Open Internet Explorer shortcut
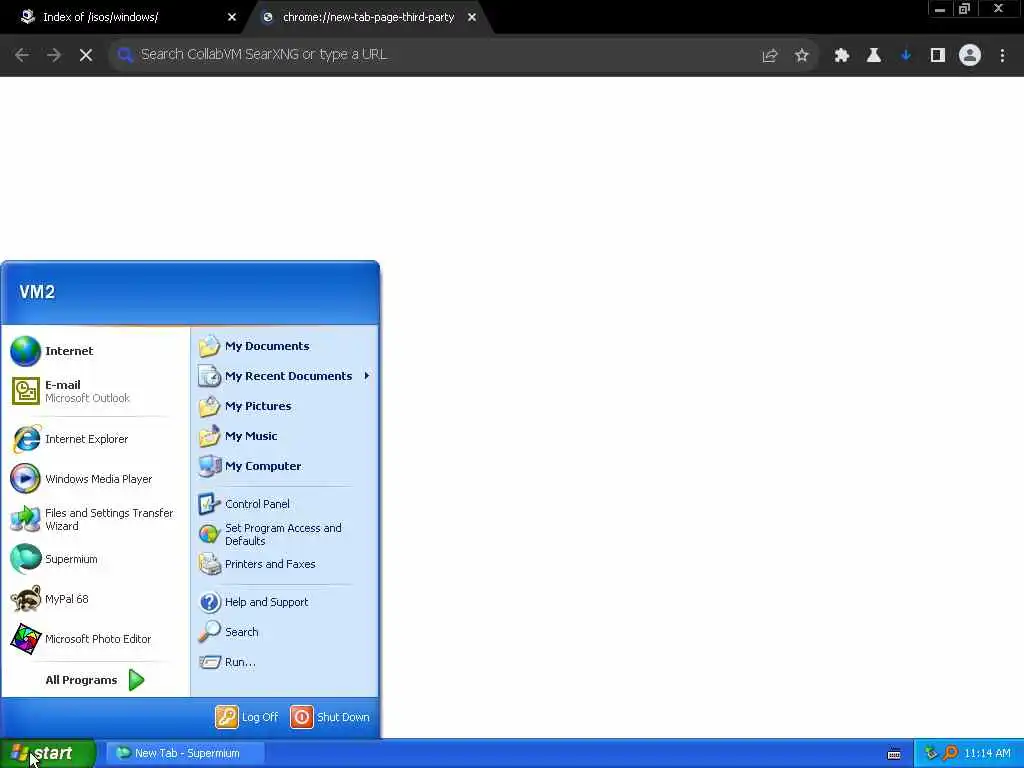Image resolution: width=1024 pixels, height=768 pixels. (95, 439)
